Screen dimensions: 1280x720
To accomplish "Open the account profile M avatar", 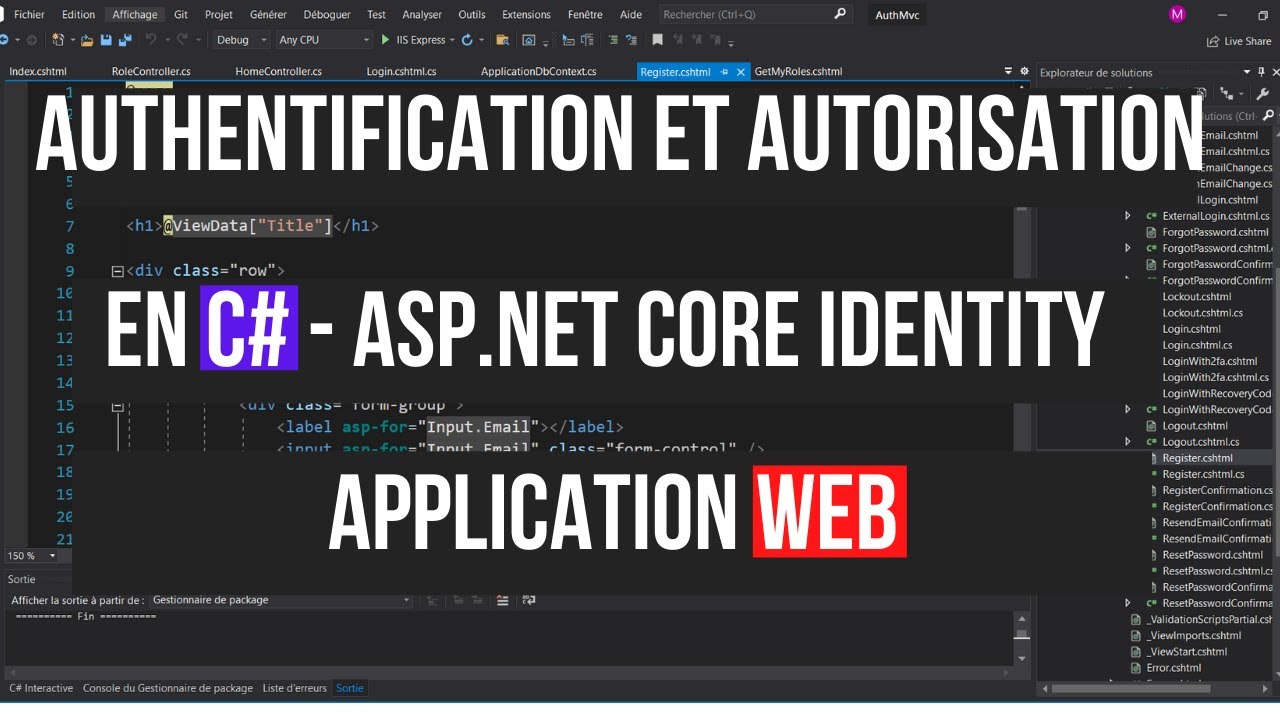I will 1176,15.
